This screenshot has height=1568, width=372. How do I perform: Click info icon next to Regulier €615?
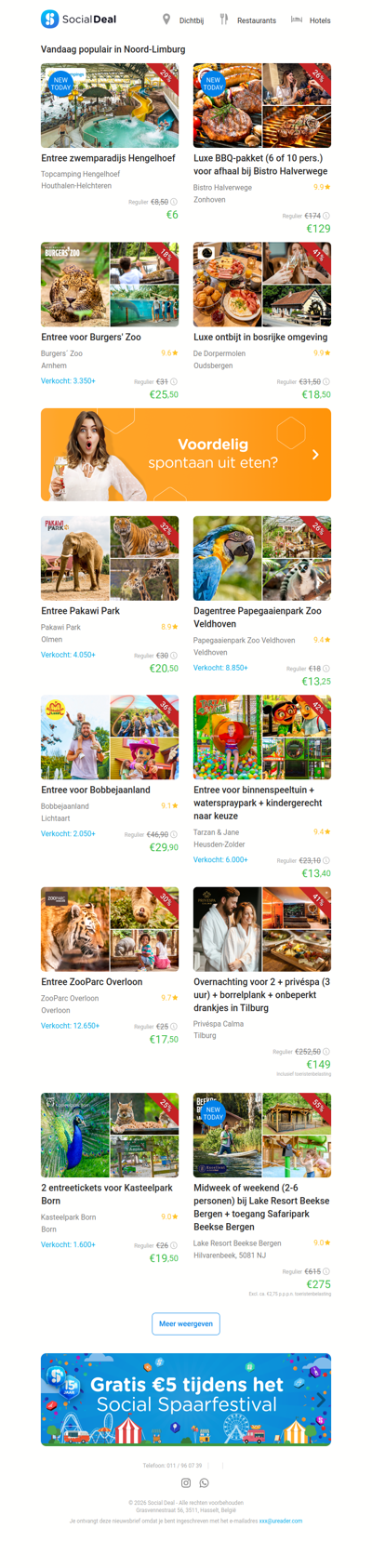[x=326, y=1271]
